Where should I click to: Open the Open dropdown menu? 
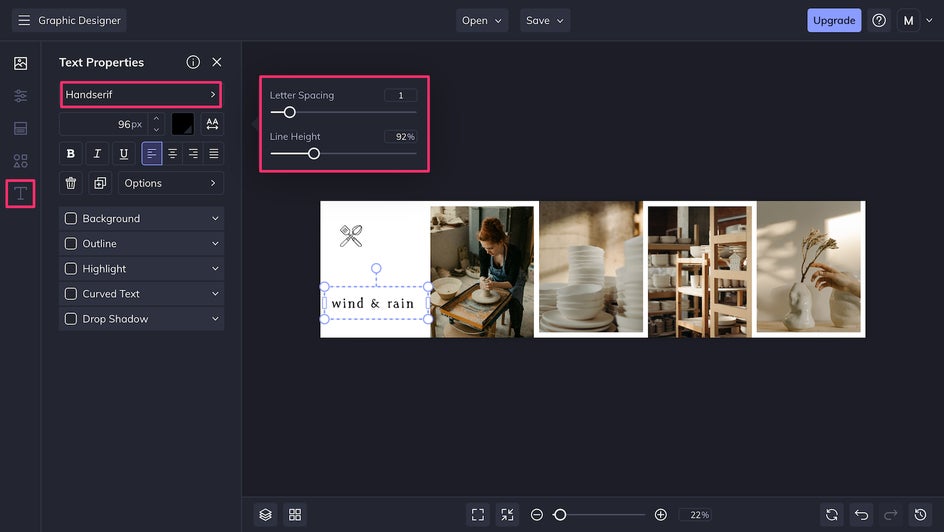(x=482, y=20)
